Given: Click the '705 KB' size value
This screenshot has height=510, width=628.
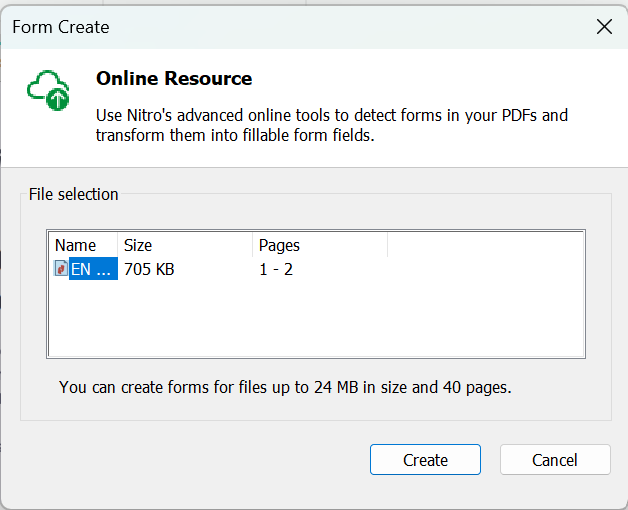Looking at the screenshot, I should [x=149, y=269].
